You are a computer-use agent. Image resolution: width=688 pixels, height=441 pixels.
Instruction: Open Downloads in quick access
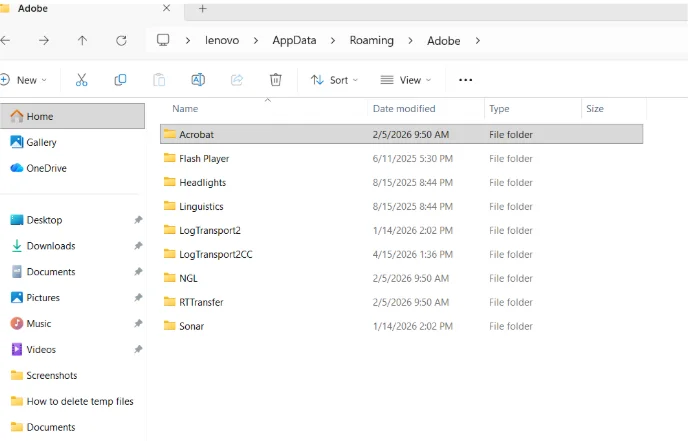pyautogui.click(x=51, y=246)
